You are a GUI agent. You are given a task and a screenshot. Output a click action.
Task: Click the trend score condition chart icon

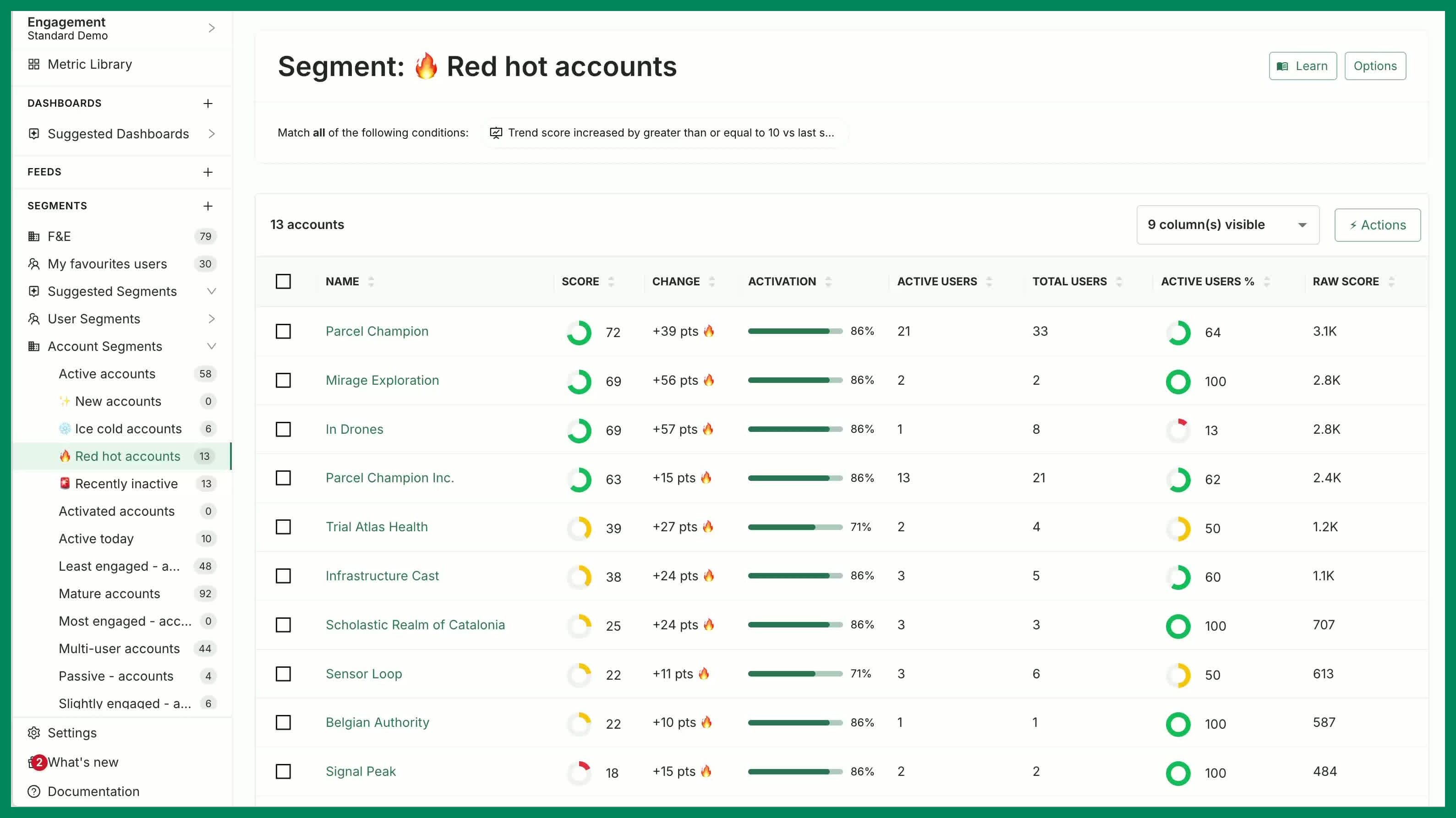point(496,133)
